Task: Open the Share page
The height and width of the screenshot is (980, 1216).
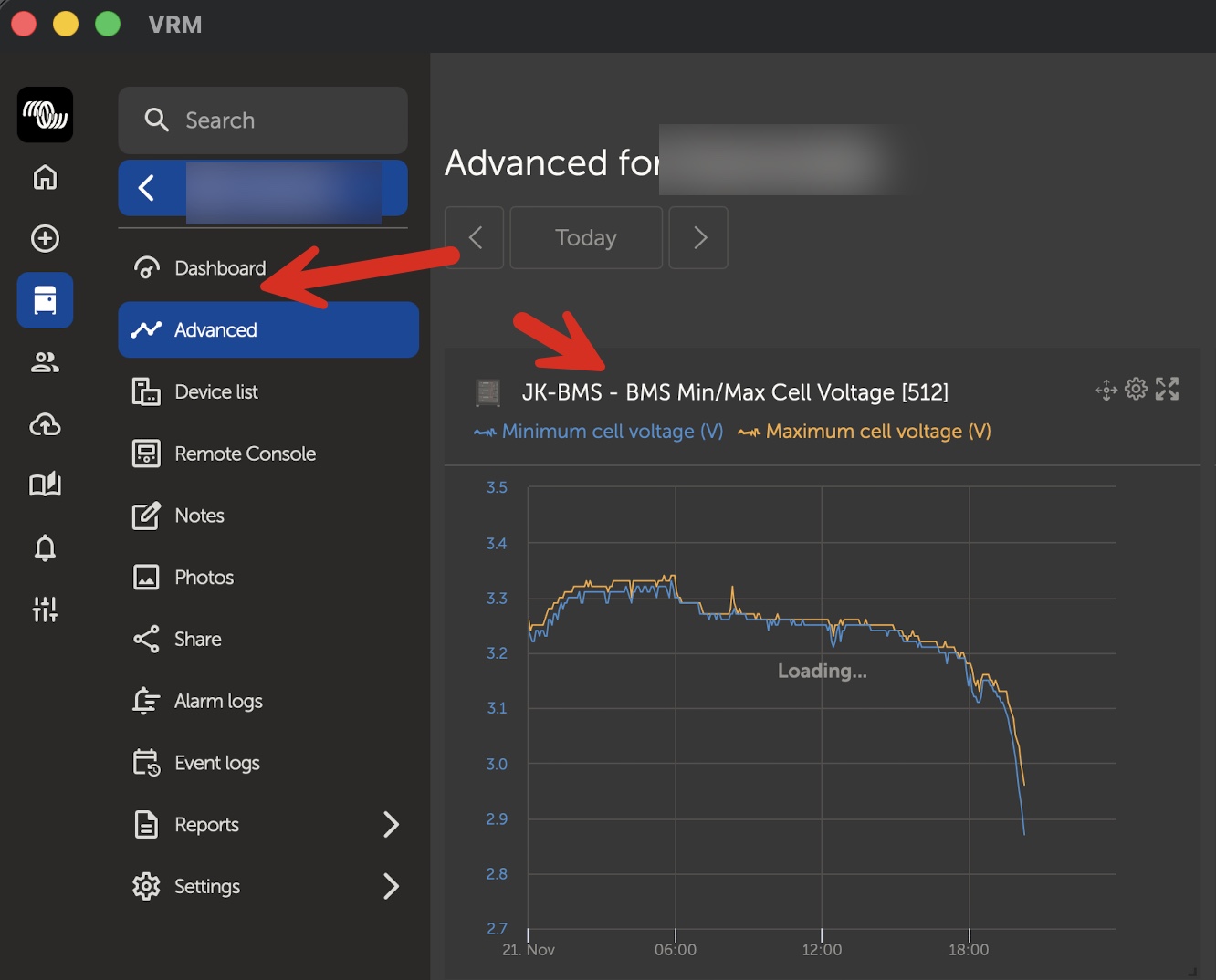Action: click(268, 639)
